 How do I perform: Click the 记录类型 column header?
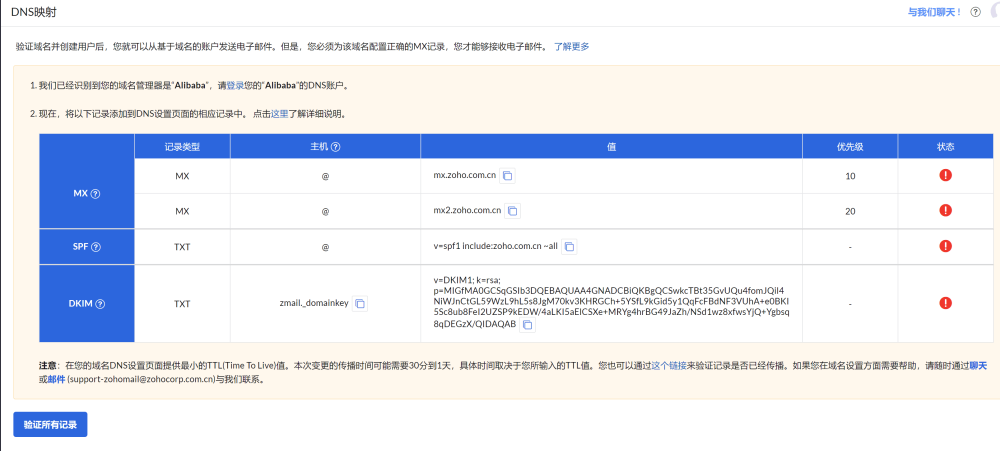(182, 147)
